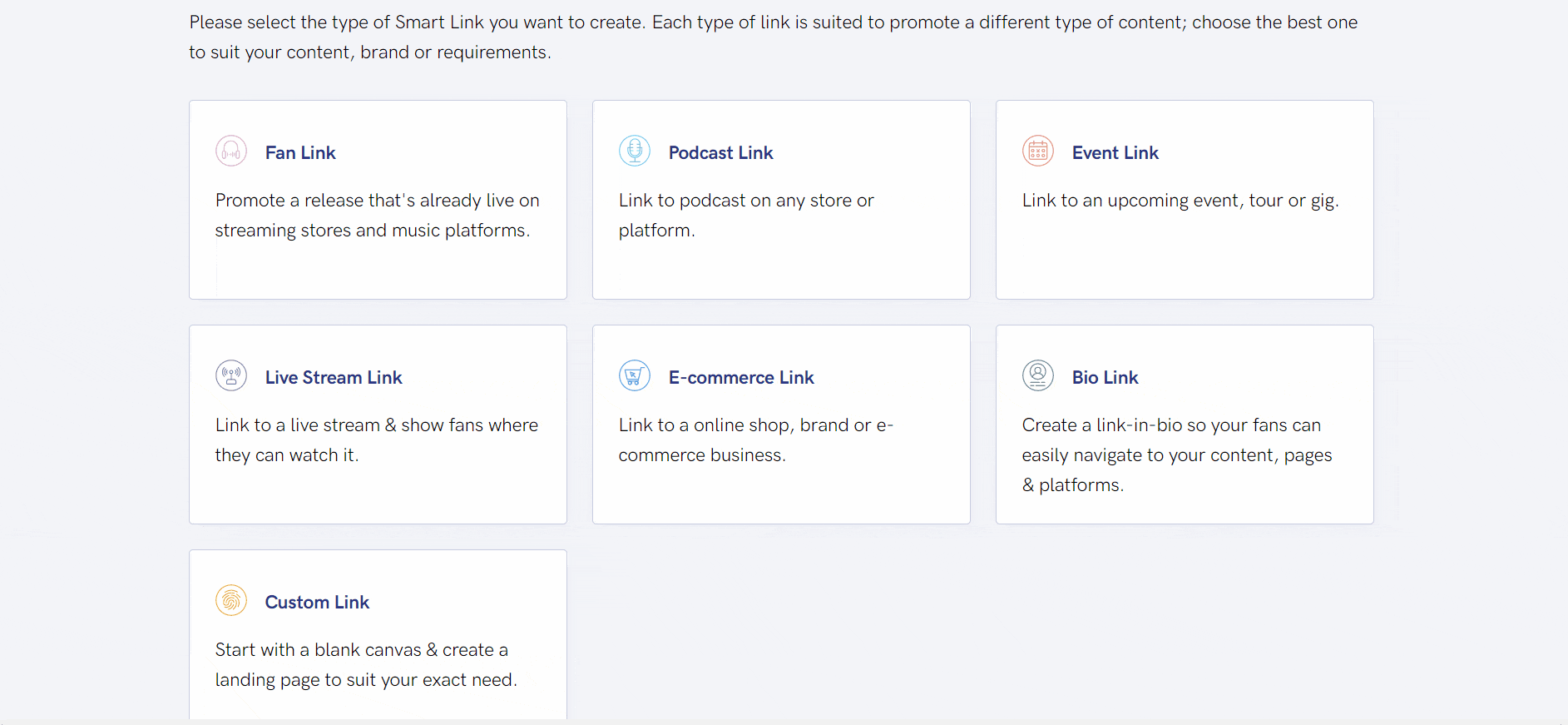Select the Fan Link title

(x=300, y=153)
